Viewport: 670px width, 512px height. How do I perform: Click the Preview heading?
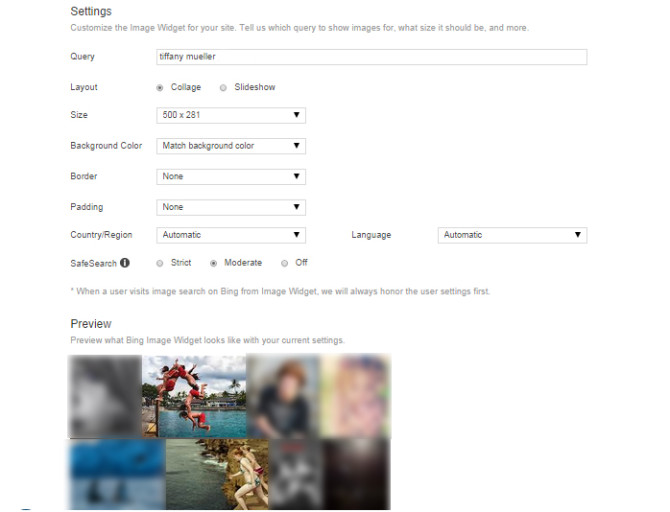coord(91,324)
